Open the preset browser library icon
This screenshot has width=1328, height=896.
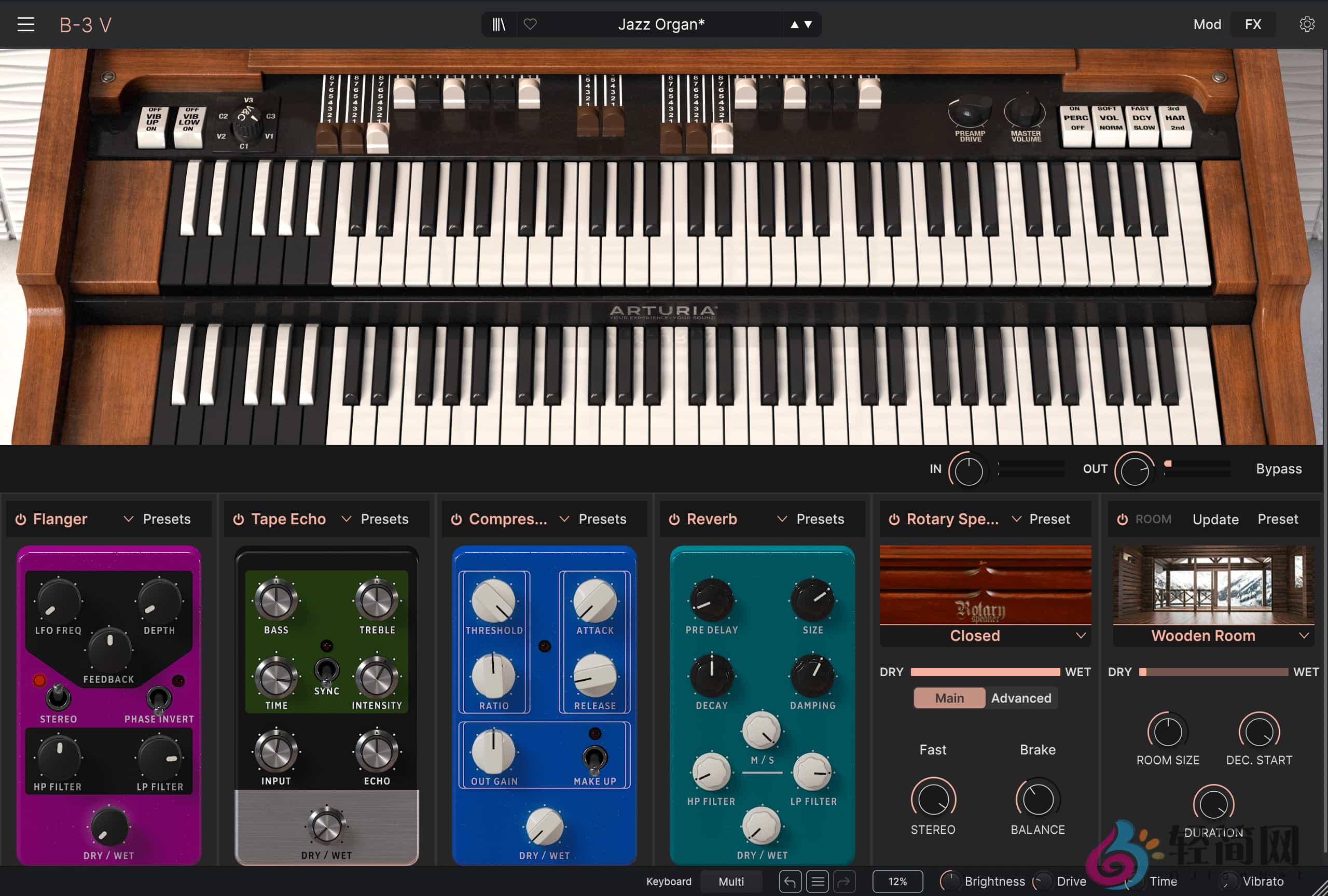click(499, 24)
